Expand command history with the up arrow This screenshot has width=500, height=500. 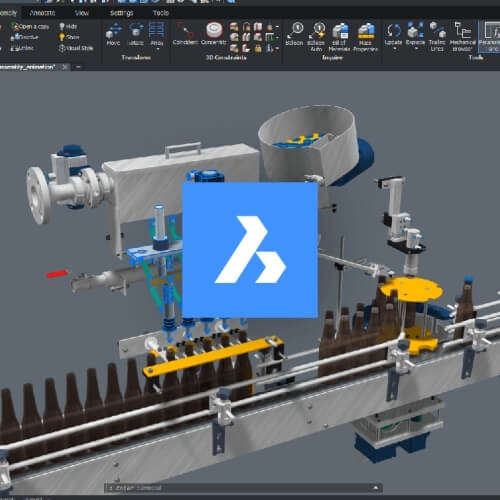point(376,488)
